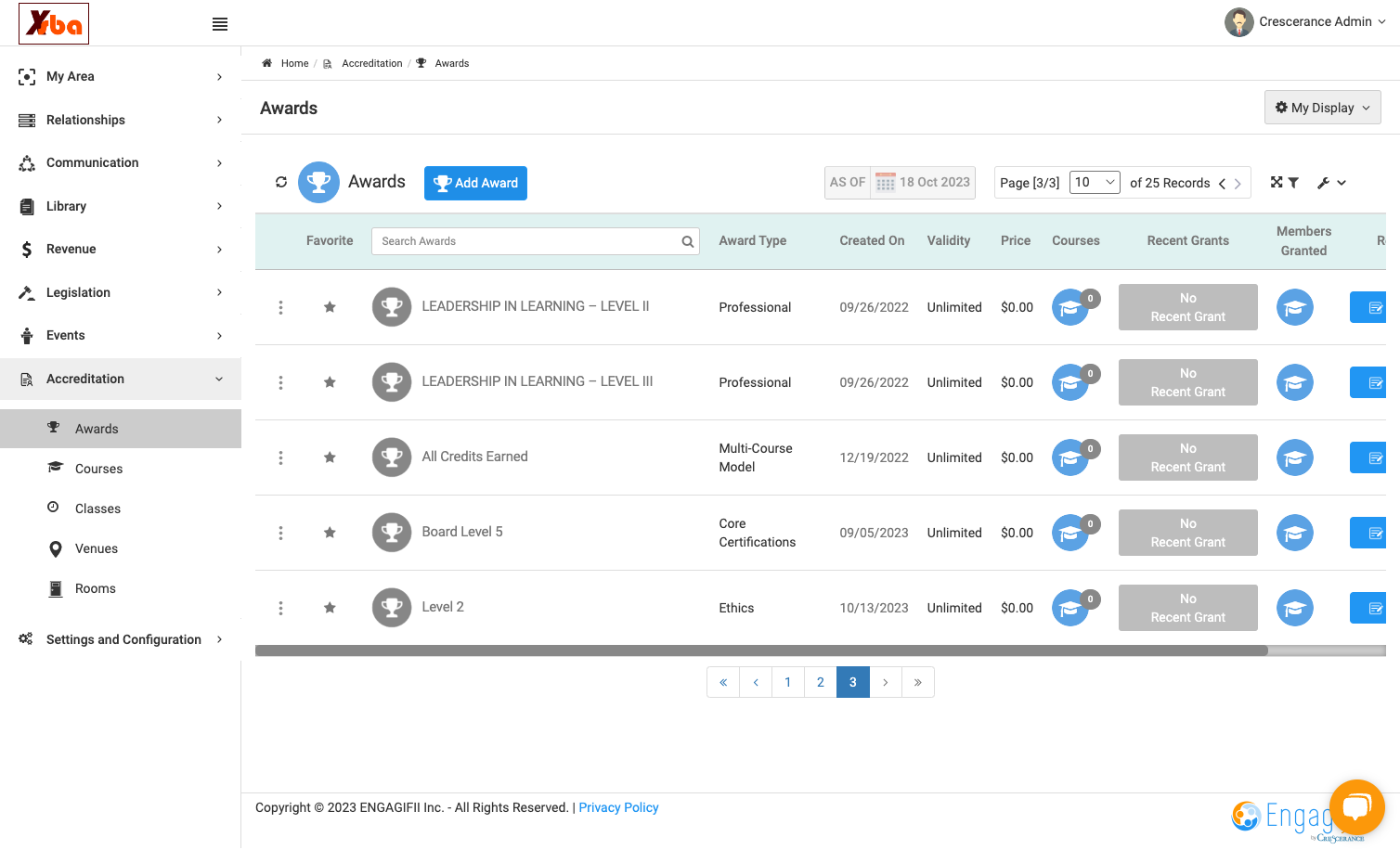Go to previous records page arrow
The height and width of the screenshot is (850, 1400).
(1222, 184)
